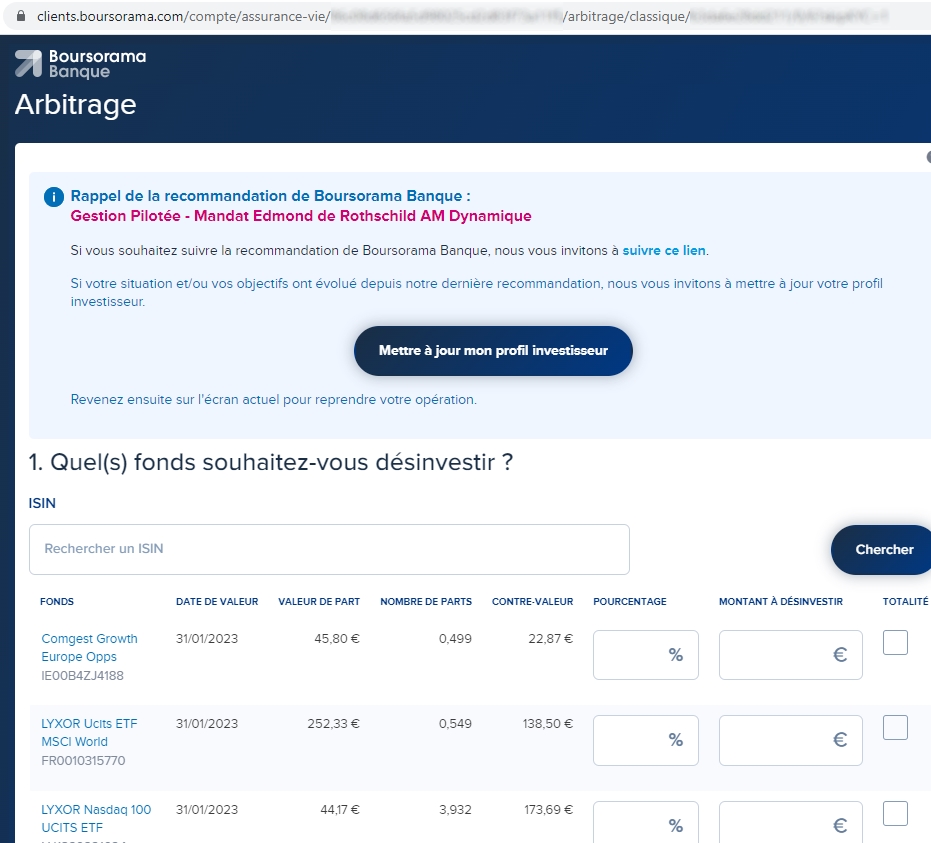Click percentage field for LYXOR MSCI World

point(645,740)
